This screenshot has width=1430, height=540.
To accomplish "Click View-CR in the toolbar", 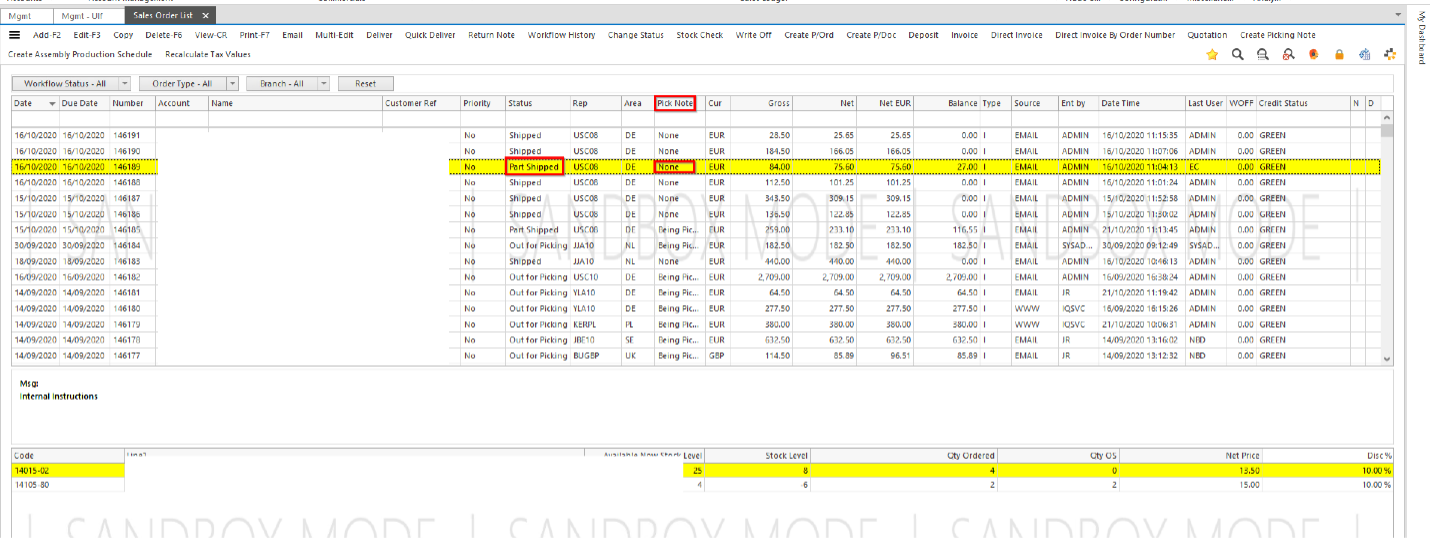I will click(211, 35).
